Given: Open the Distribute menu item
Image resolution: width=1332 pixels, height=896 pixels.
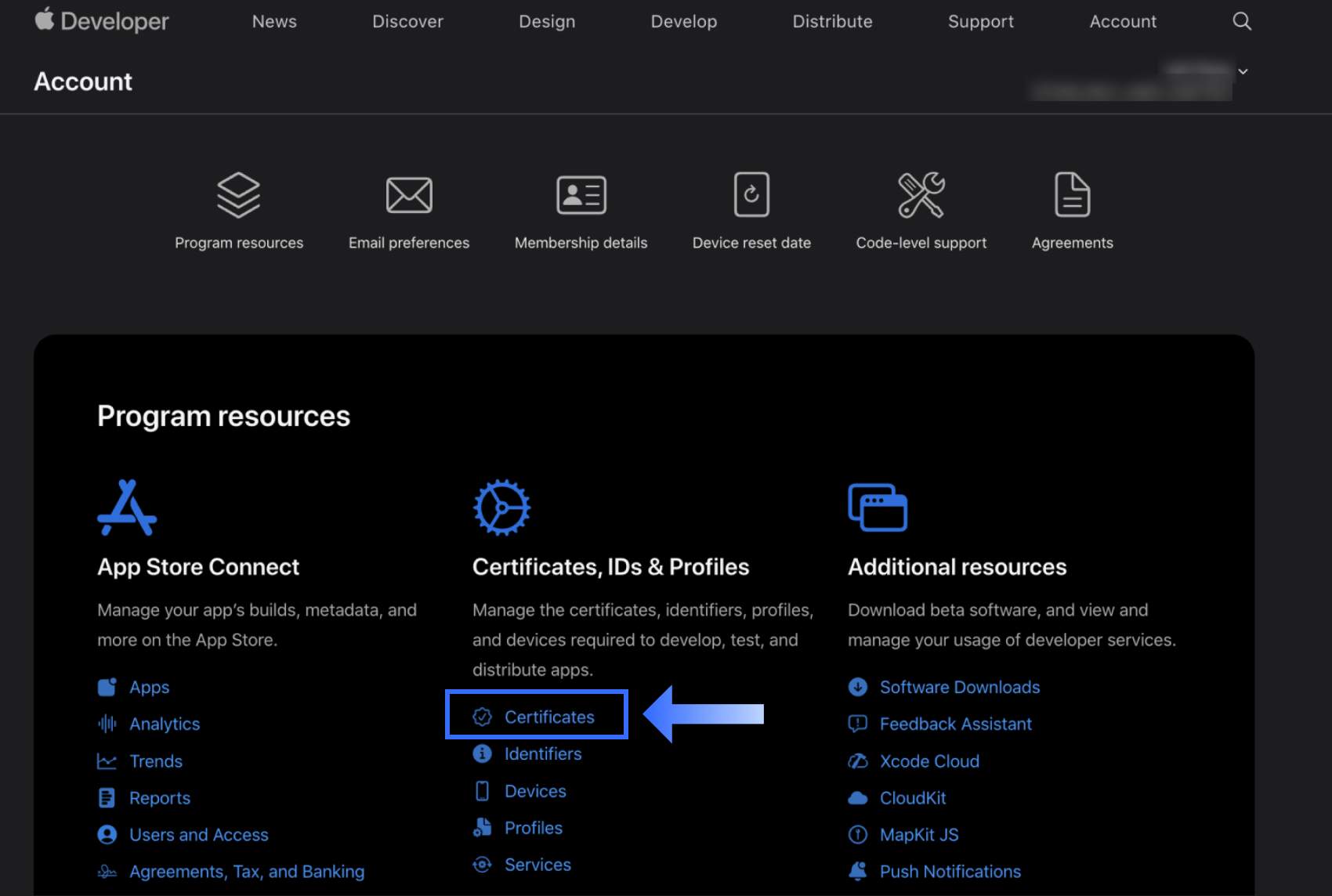Looking at the screenshot, I should [x=832, y=21].
